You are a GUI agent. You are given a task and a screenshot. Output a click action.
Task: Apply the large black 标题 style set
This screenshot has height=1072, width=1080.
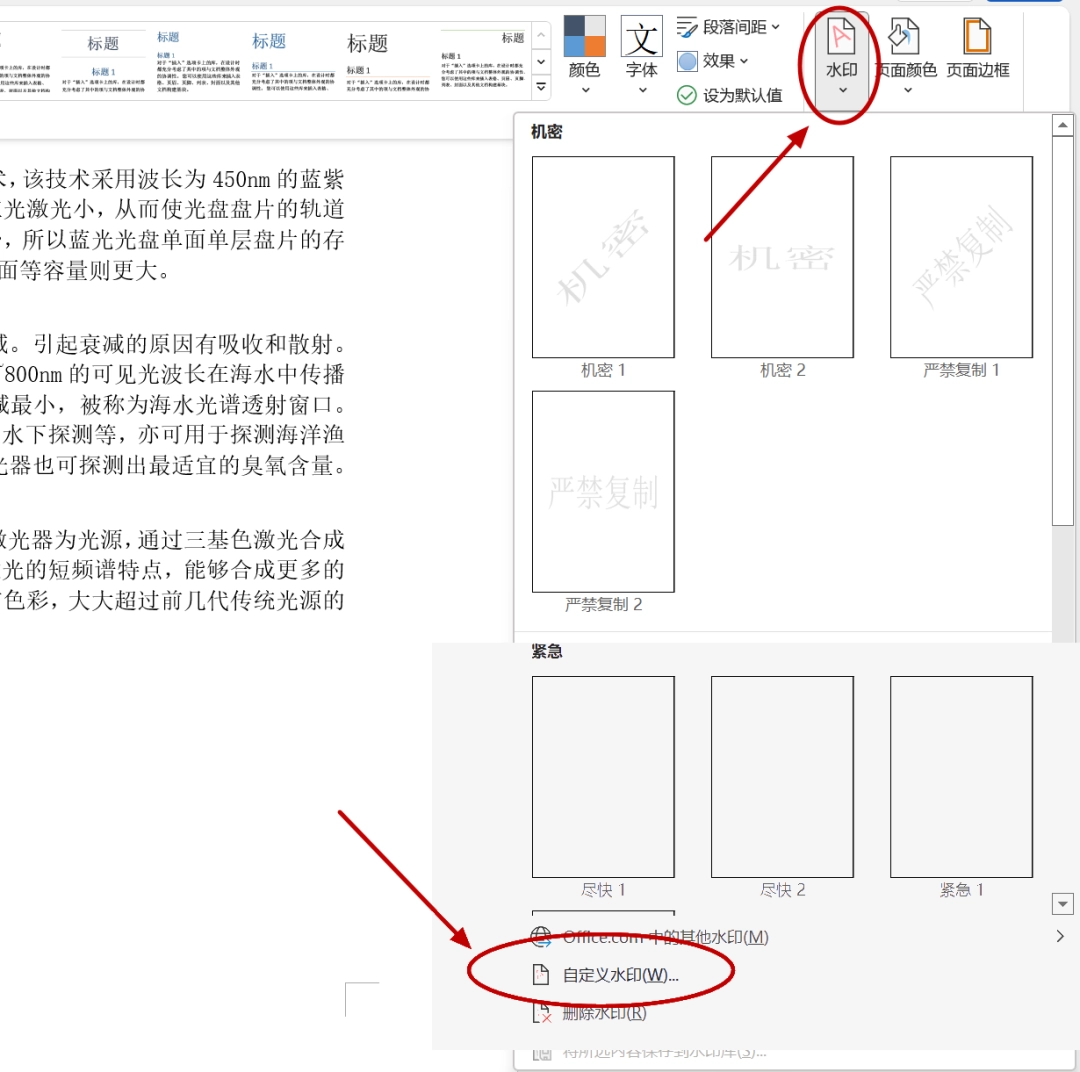pos(388,61)
